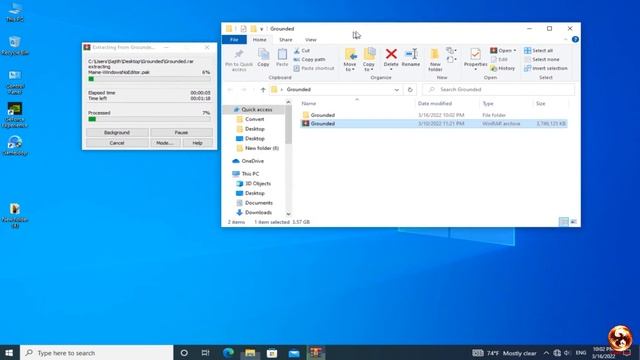This screenshot has width=640, height=360.
Task: Click Help button in WinRAR dialog
Action: tap(198, 143)
